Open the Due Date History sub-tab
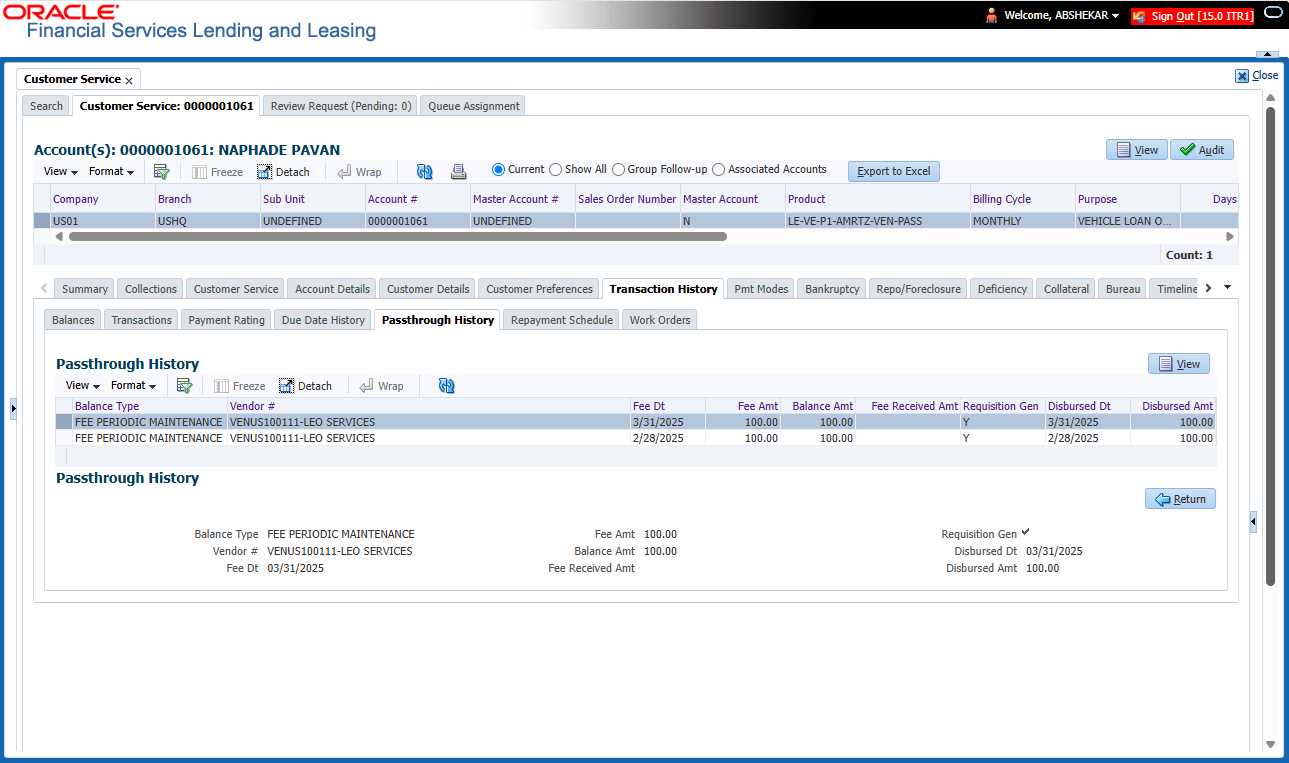1289x763 pixels. 323,320
